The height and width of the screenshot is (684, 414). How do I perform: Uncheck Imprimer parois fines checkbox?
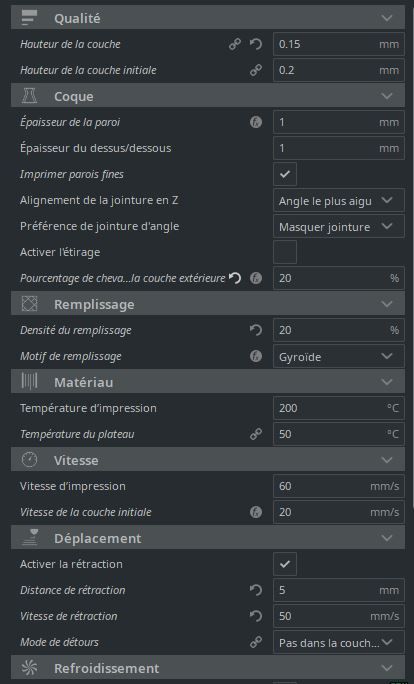(x=285, y=174)
